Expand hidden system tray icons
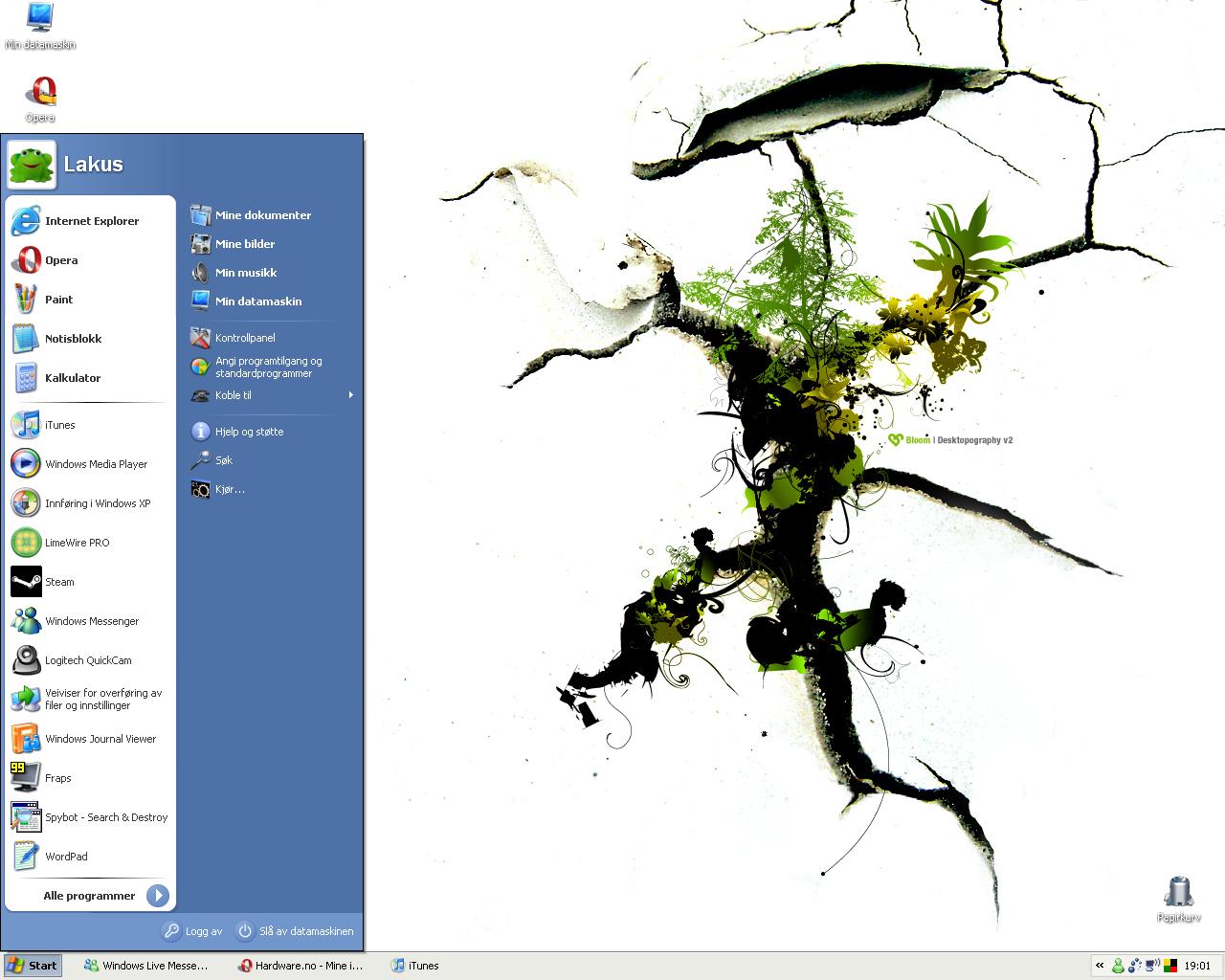The image size is (1225, 980). coord(1100,966)
